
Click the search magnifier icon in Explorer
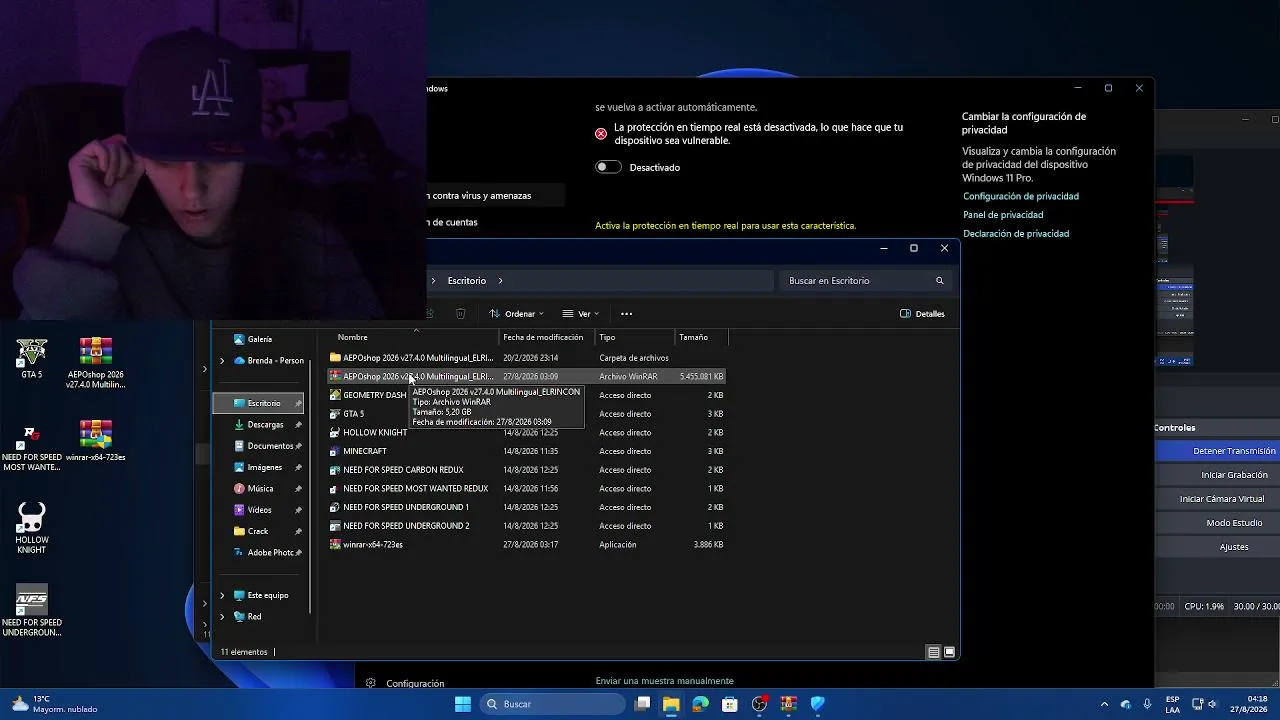pyautogui.click(x=940, y=281)
